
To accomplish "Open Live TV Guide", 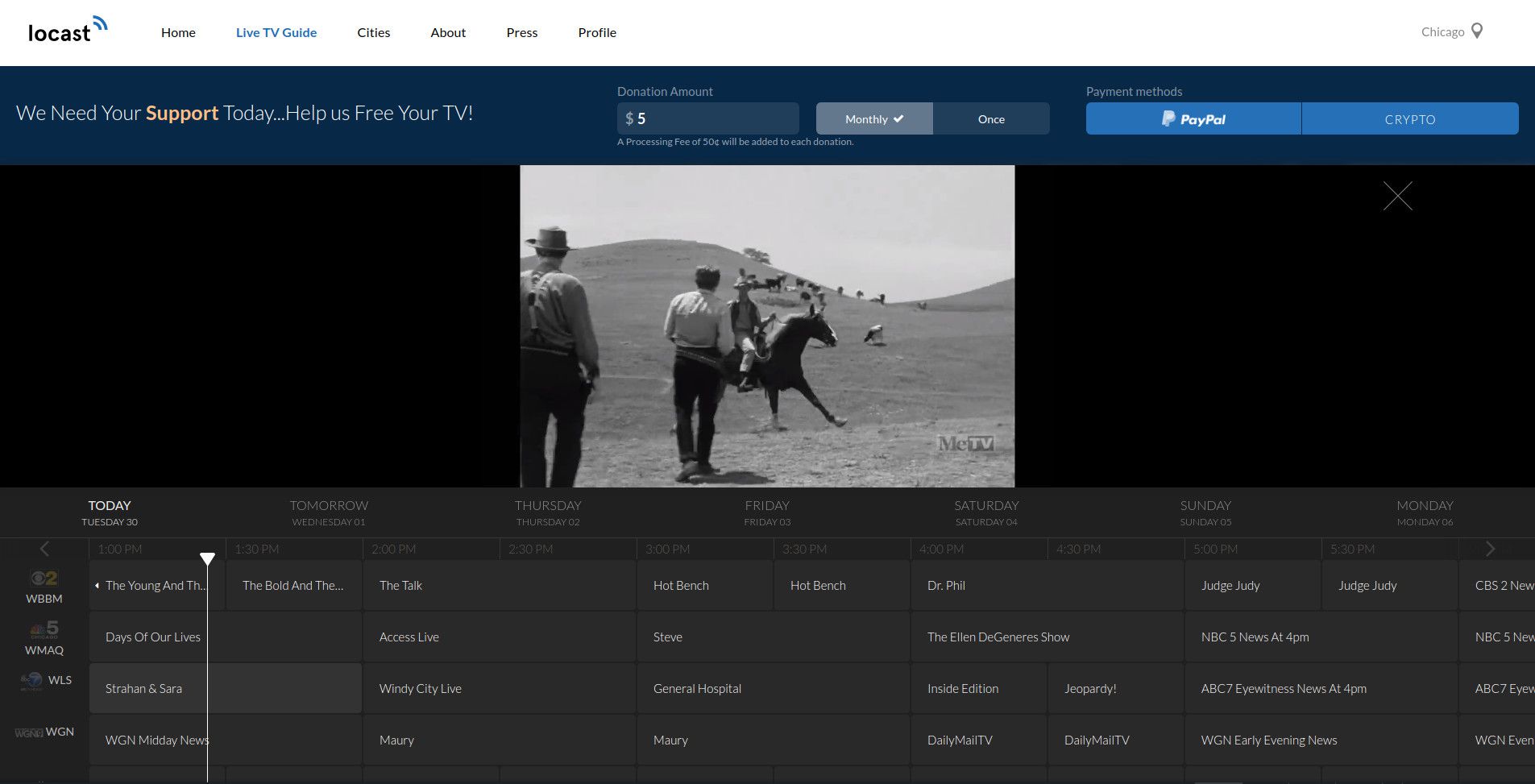I will pyautogui.click(x=276, y=32).
